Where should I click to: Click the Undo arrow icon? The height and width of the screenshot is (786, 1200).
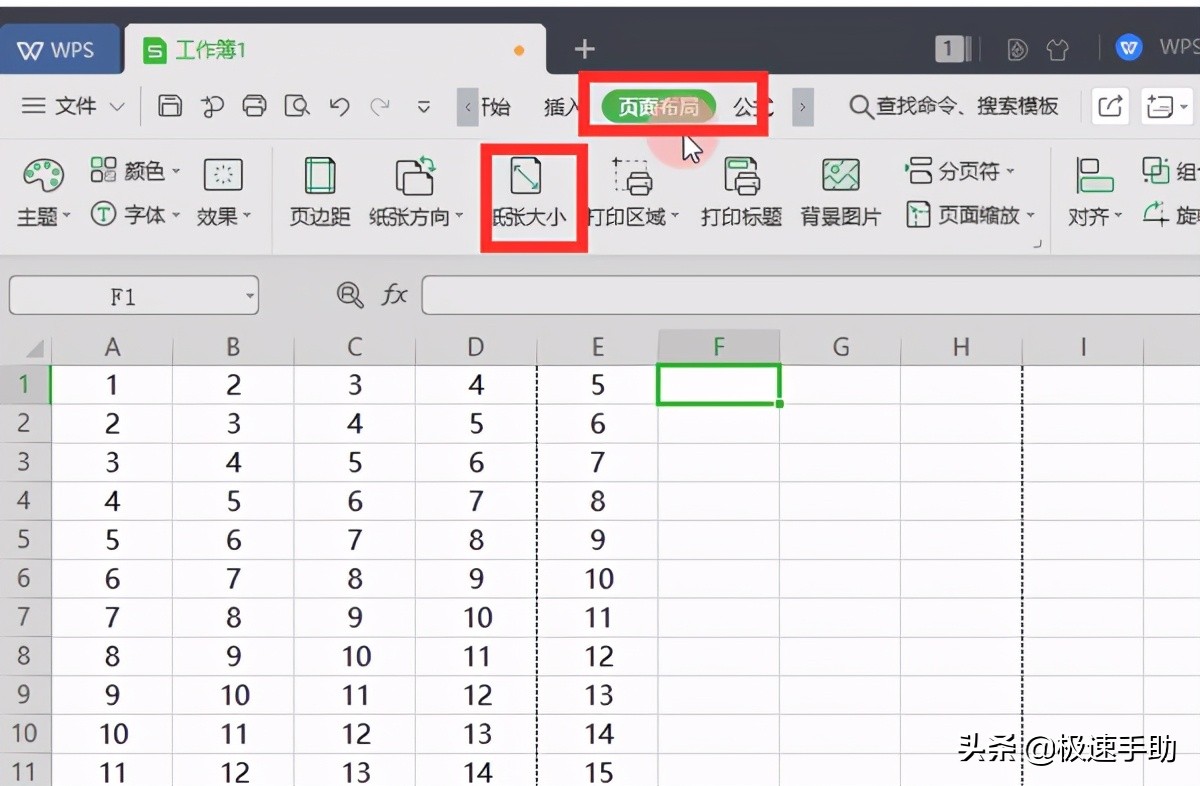339,105
